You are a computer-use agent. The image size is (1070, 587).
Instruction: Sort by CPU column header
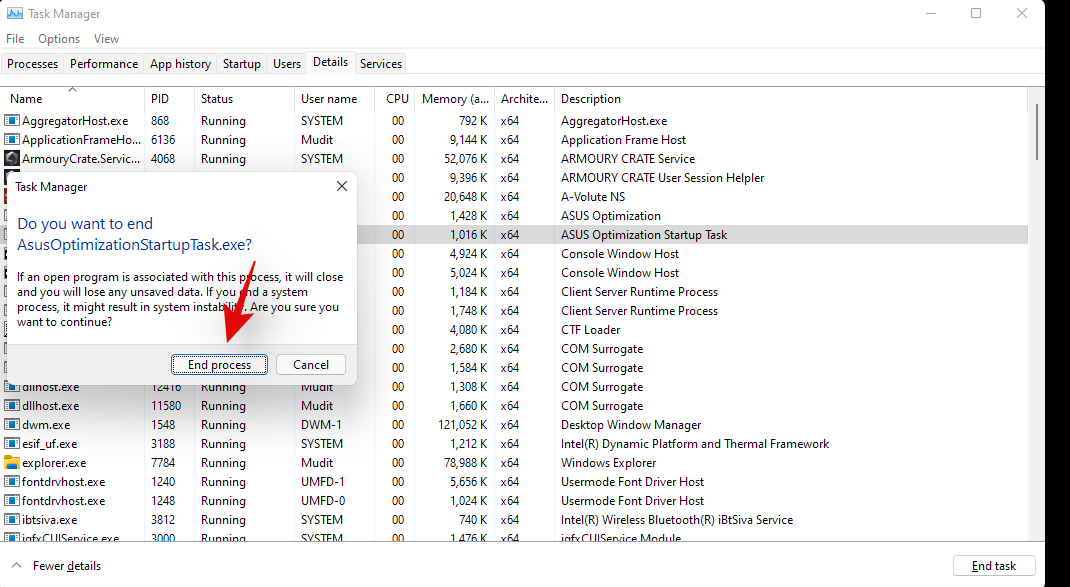click(397, 99)
